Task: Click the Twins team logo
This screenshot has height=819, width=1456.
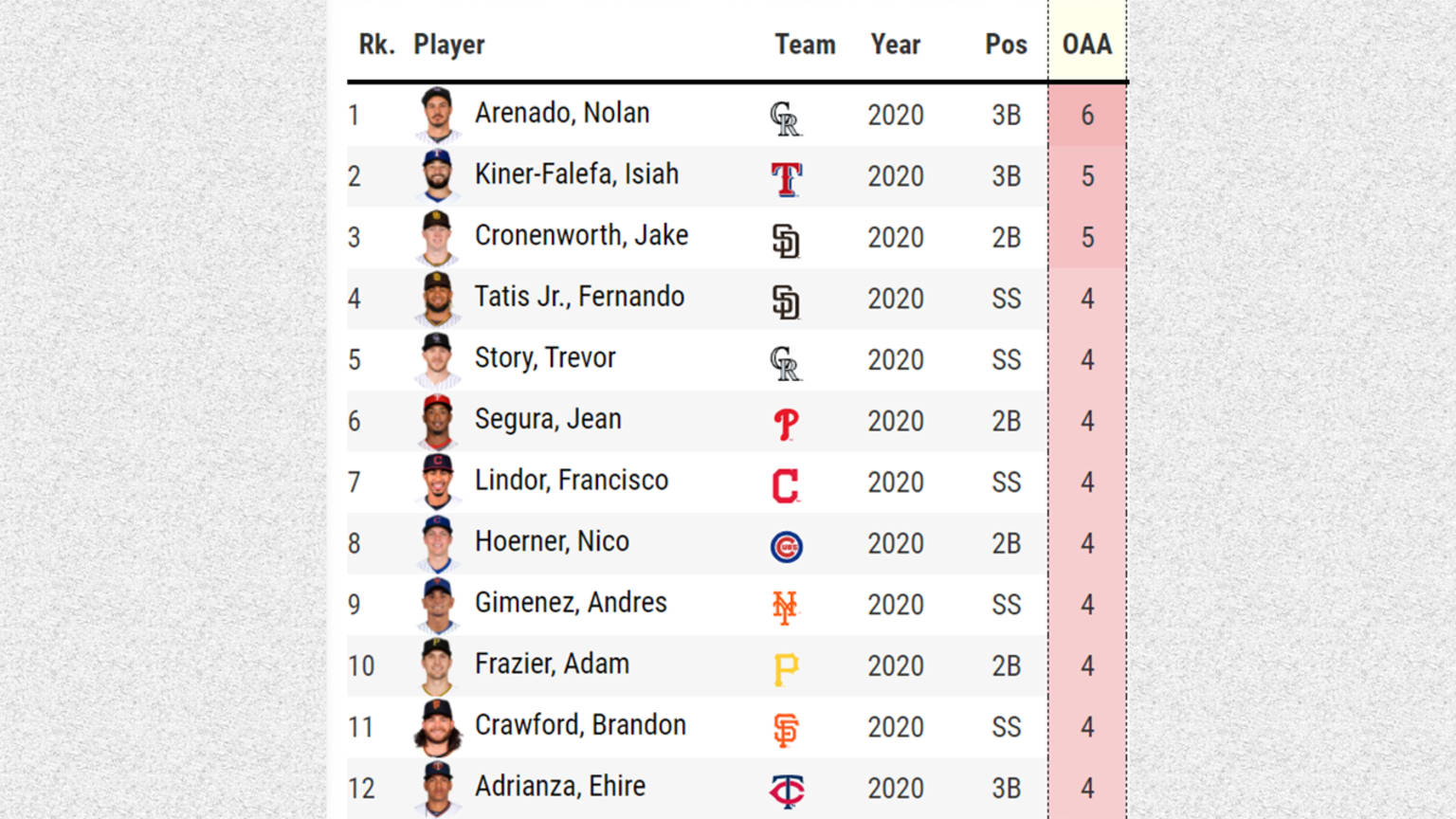Action: [787, 791]
